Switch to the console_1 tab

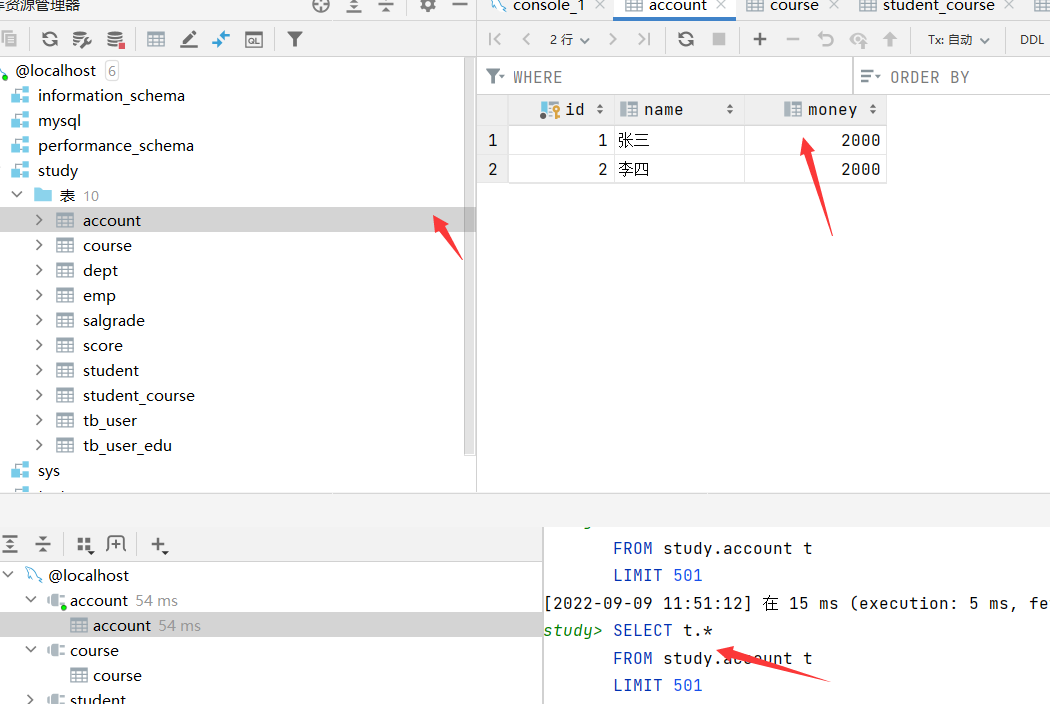click(x=548, y=6)
